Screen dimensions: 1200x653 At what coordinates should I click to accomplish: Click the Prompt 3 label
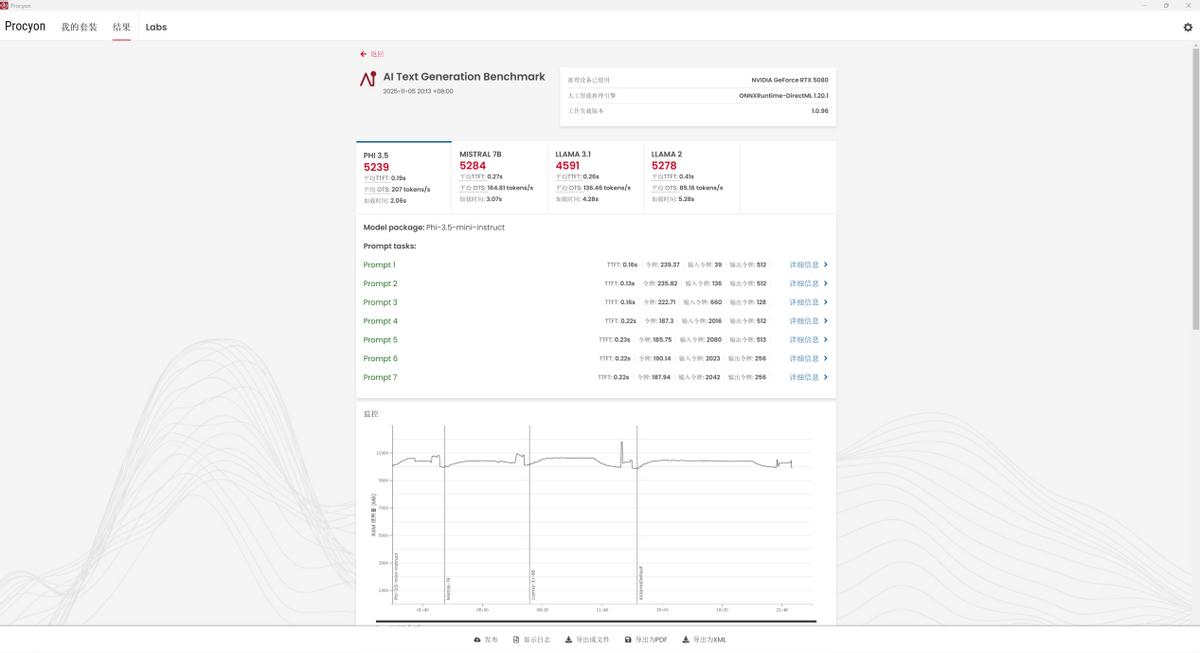[x=380, y=302]
